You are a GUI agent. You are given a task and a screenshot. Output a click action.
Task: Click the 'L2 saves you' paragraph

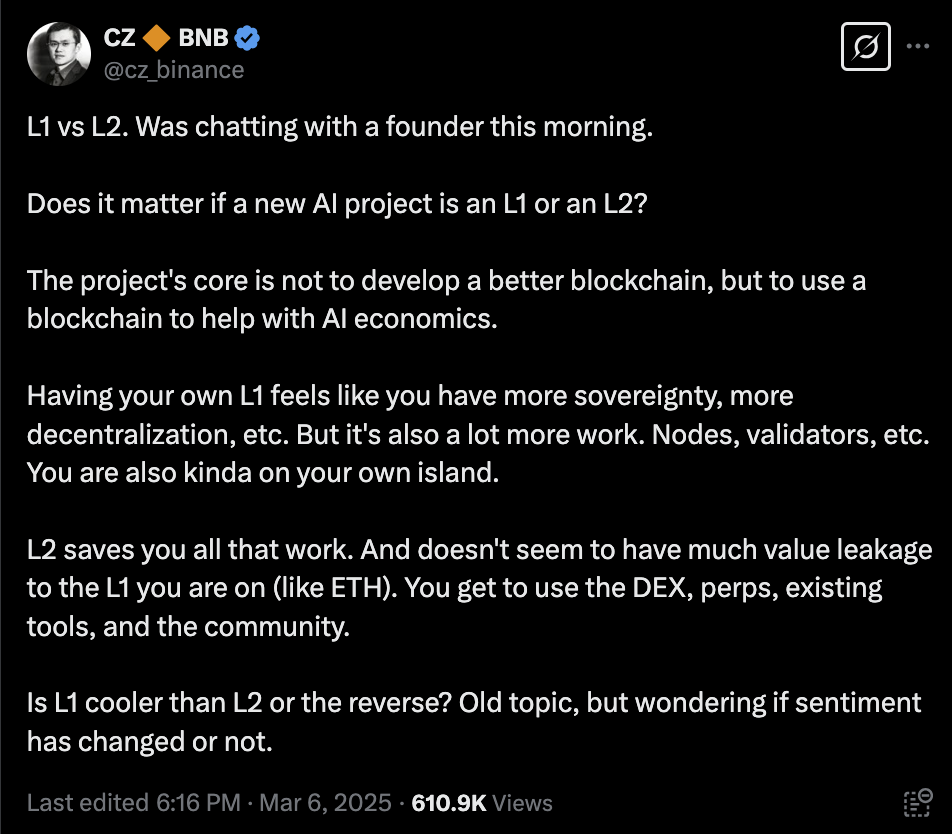pos(480,588)
